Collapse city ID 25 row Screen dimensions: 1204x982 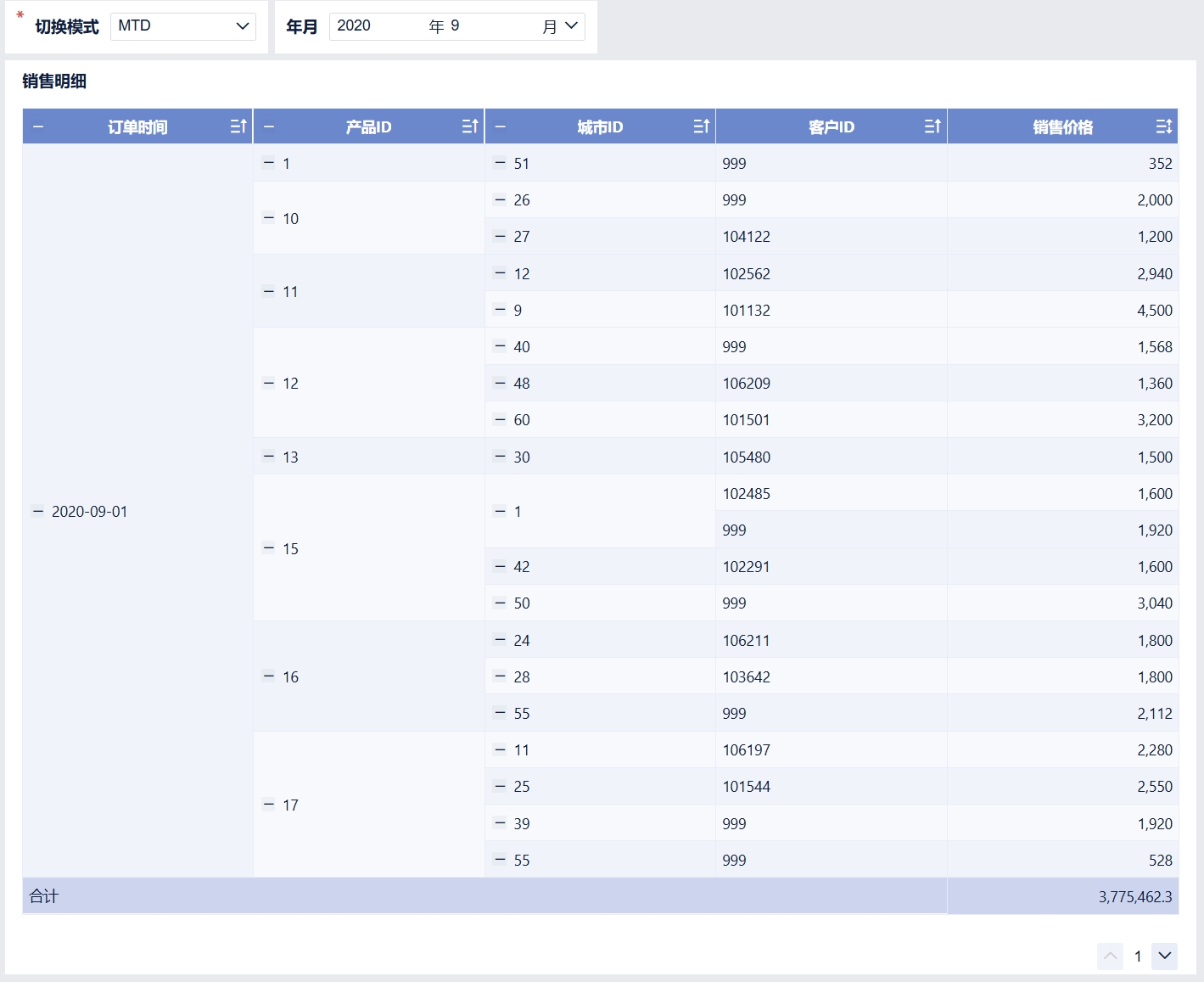[501, 786]
